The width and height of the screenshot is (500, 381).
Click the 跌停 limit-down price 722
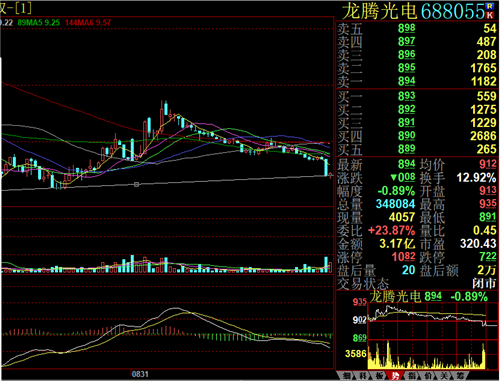click(488, 257)
